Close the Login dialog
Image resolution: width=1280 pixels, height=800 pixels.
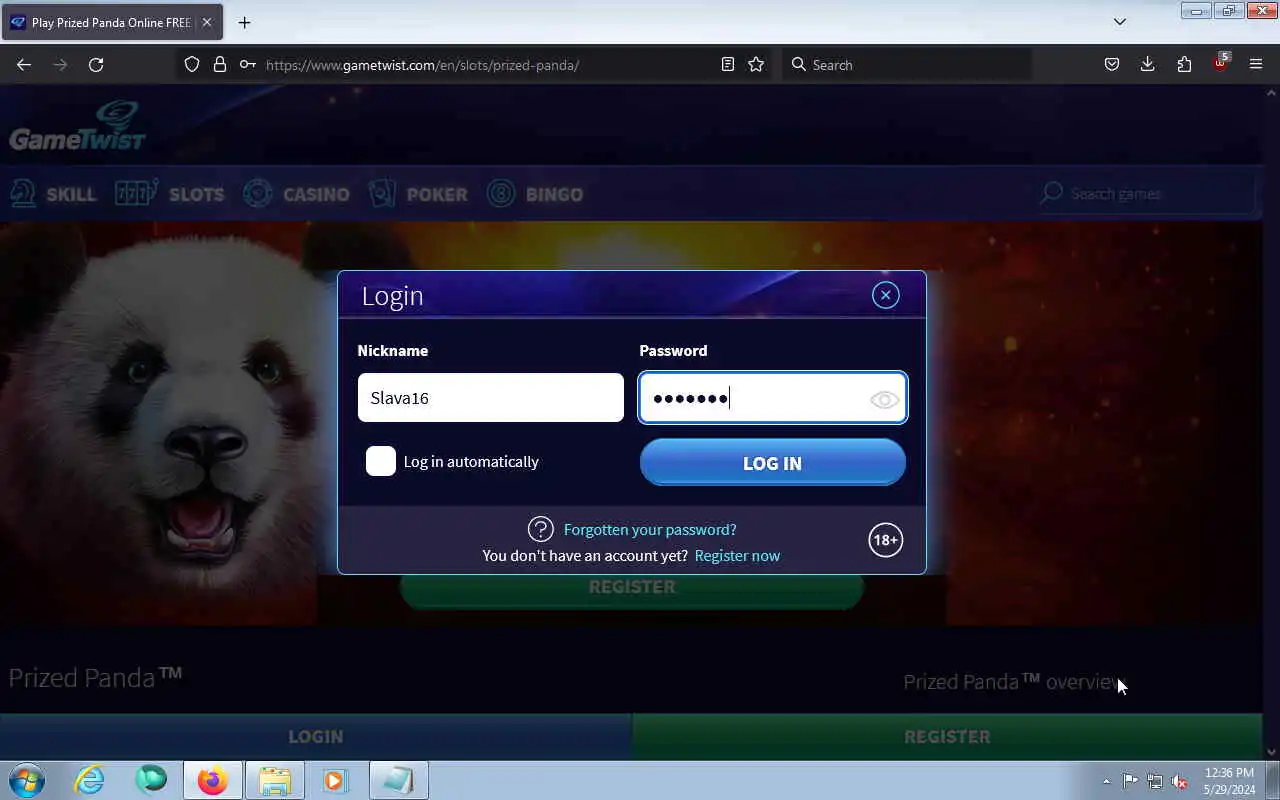pyautogui.click(x=885, y=295)
